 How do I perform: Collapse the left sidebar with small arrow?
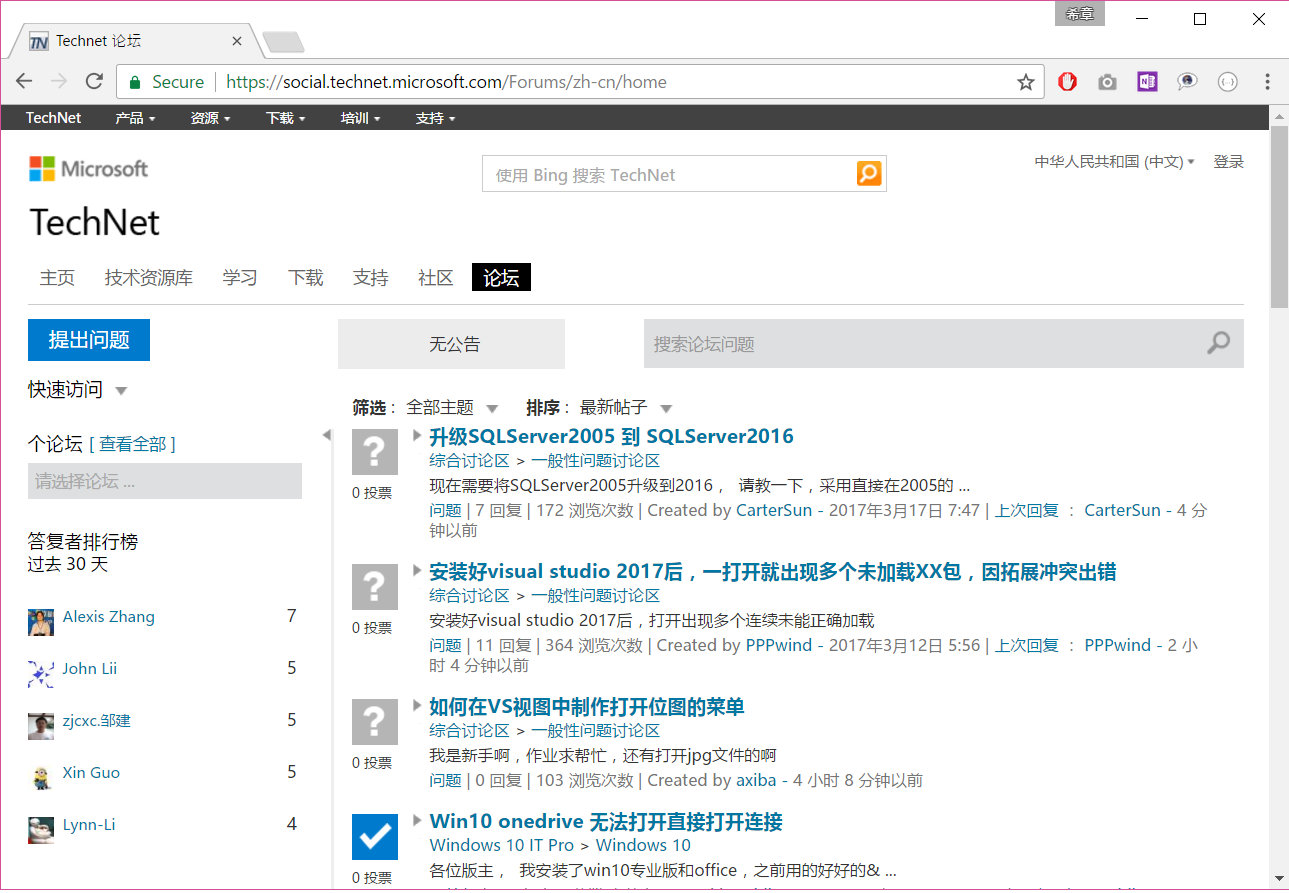[326, 435]
